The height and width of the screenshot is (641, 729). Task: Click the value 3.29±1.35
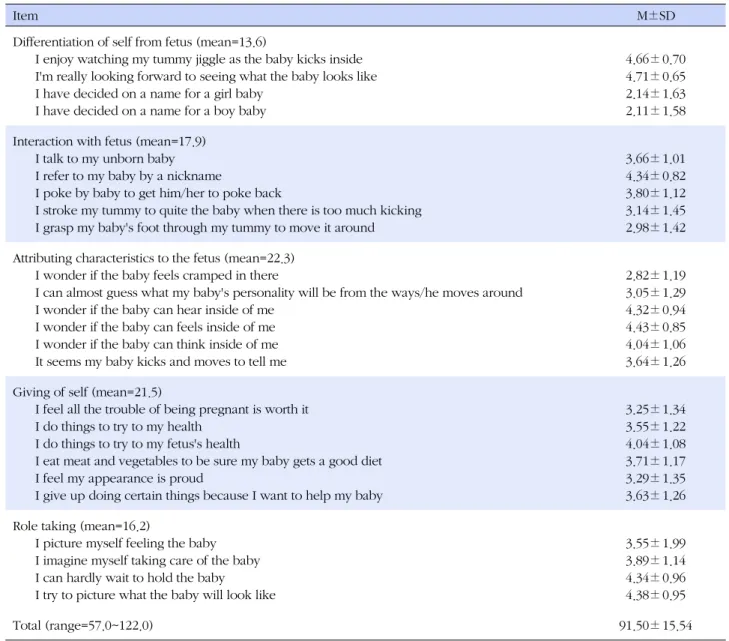tap(656, 478)
